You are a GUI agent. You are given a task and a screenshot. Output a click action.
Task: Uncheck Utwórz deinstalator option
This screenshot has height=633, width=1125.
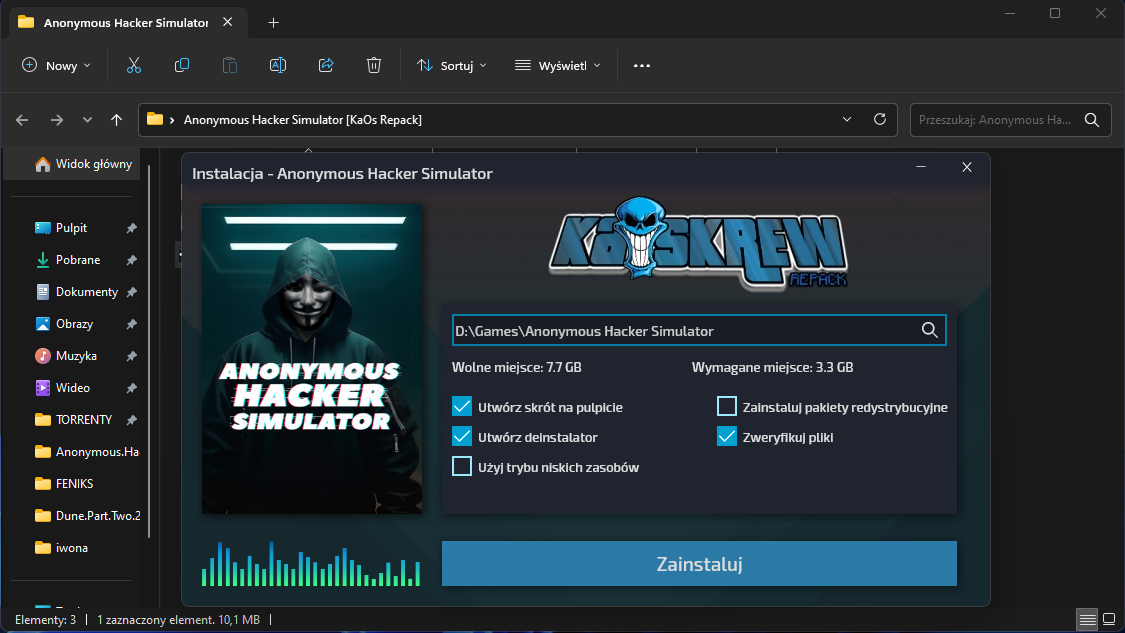point(462,436)
